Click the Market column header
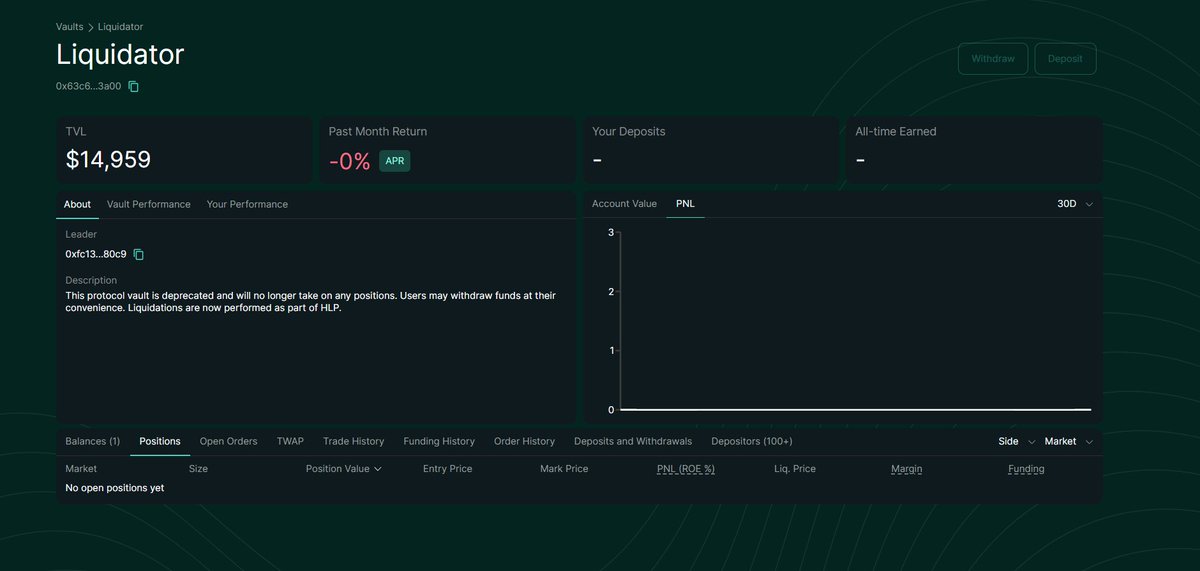 81,469
